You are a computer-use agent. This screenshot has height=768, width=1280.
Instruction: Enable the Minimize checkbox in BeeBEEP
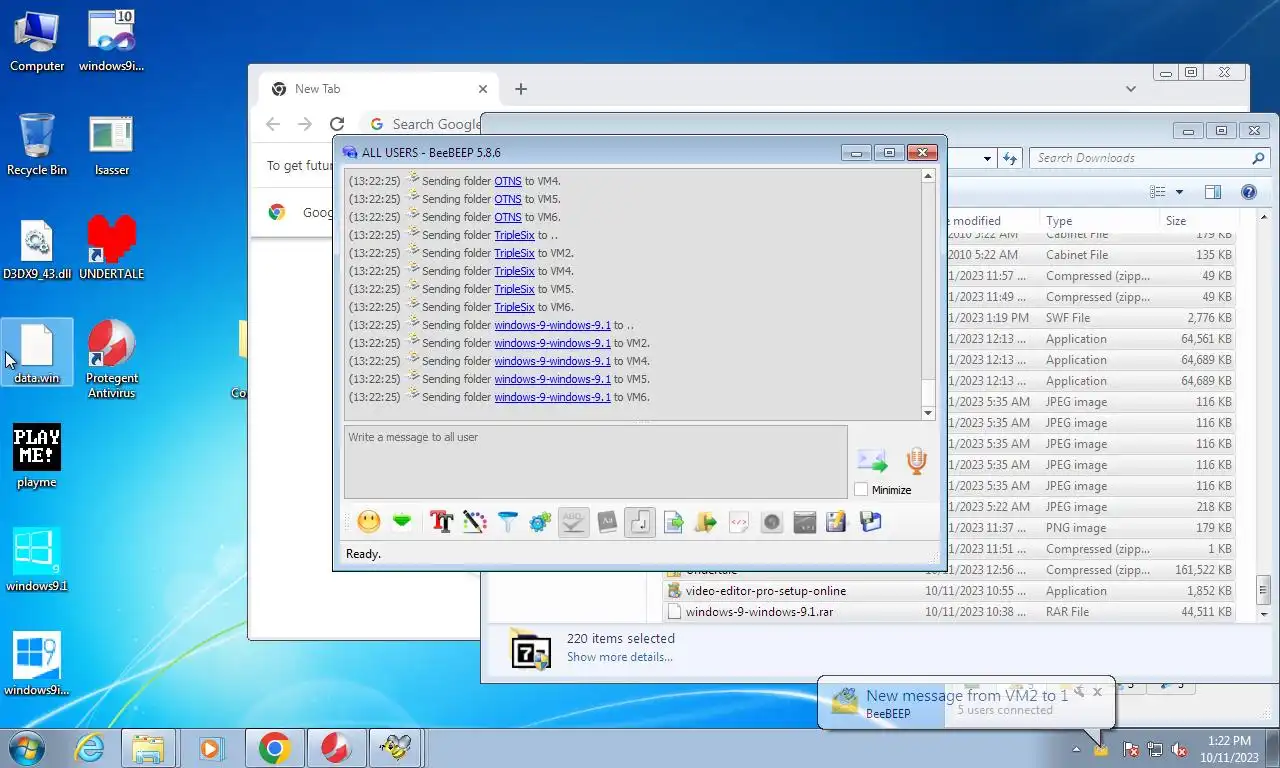[x=861, y=489]
